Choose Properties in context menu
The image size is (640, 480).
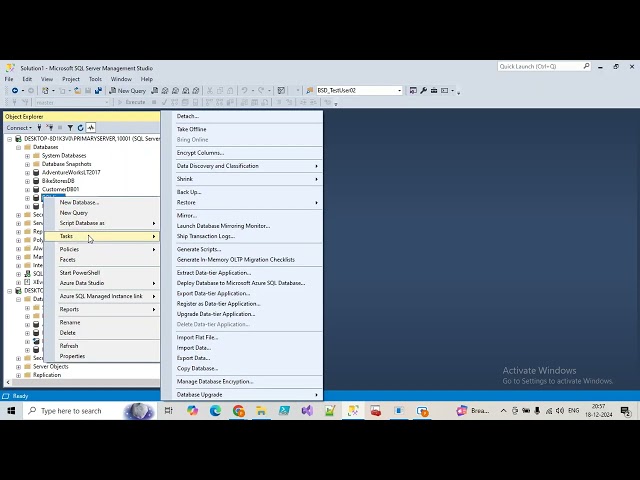pyautogui.click(x=102, y=356)
